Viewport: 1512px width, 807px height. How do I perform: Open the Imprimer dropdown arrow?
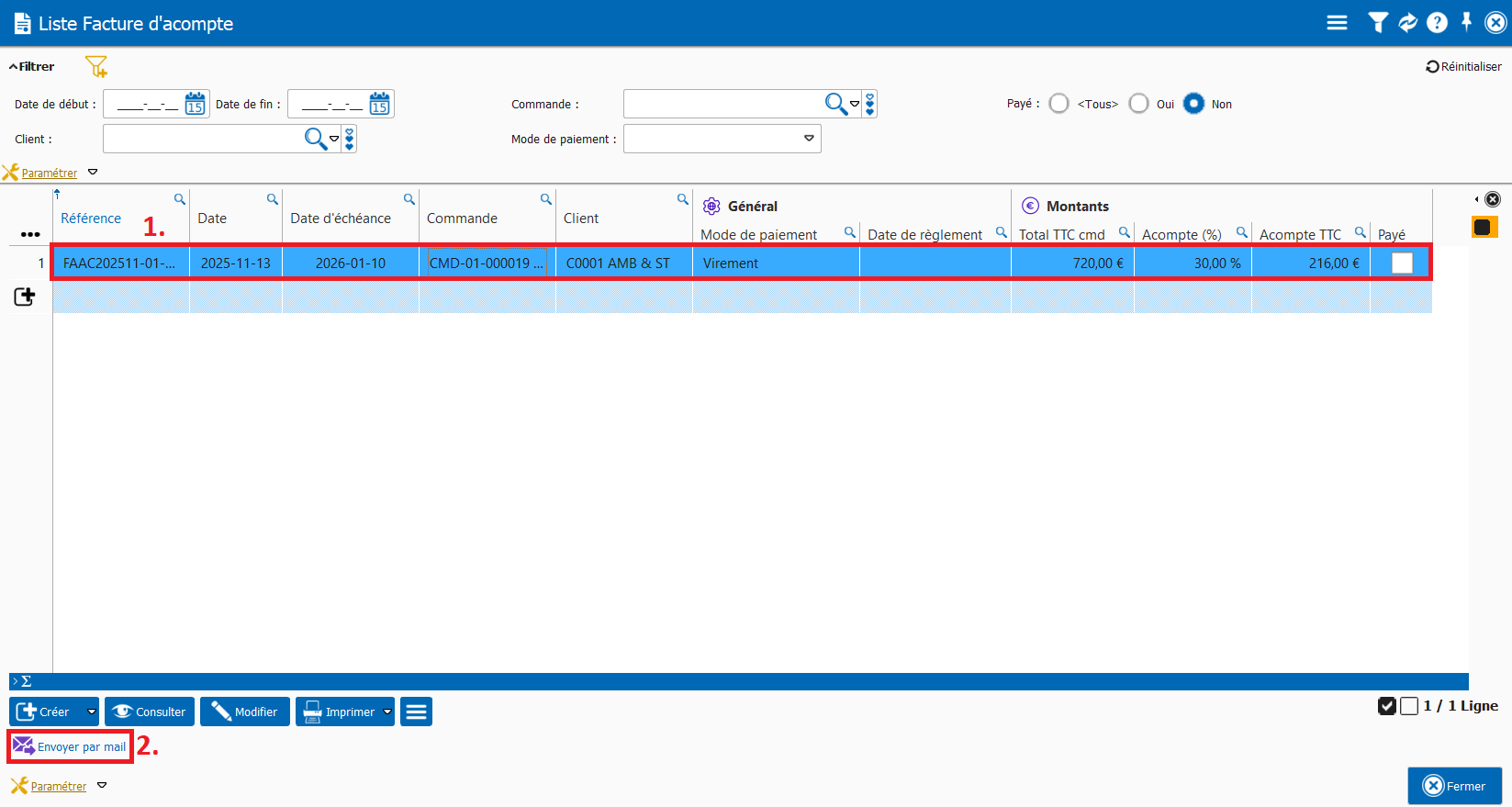(387, 712)
